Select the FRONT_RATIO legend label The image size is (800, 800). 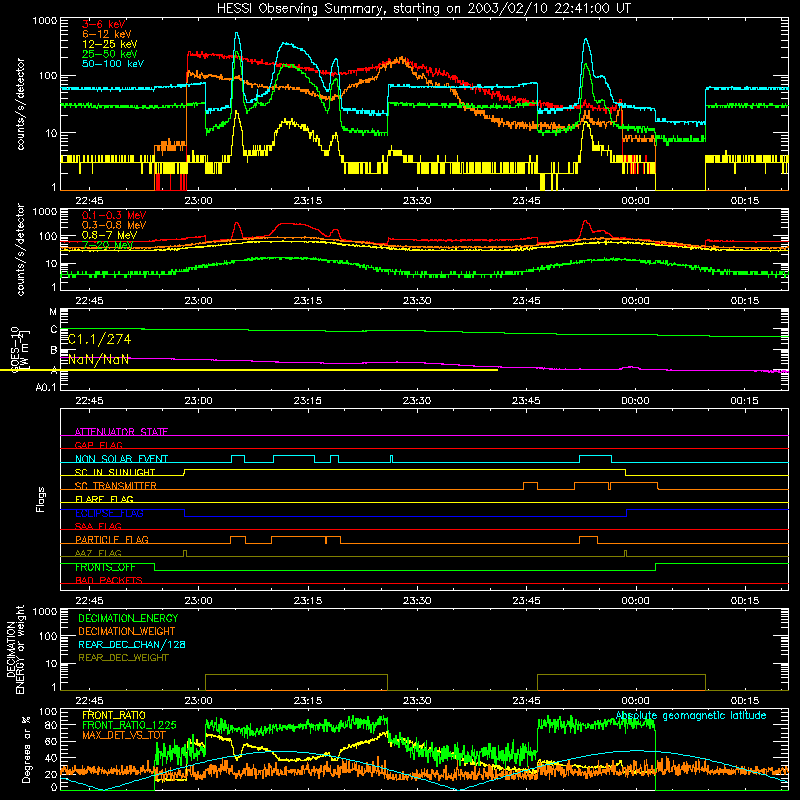click(x=114, y=715)
